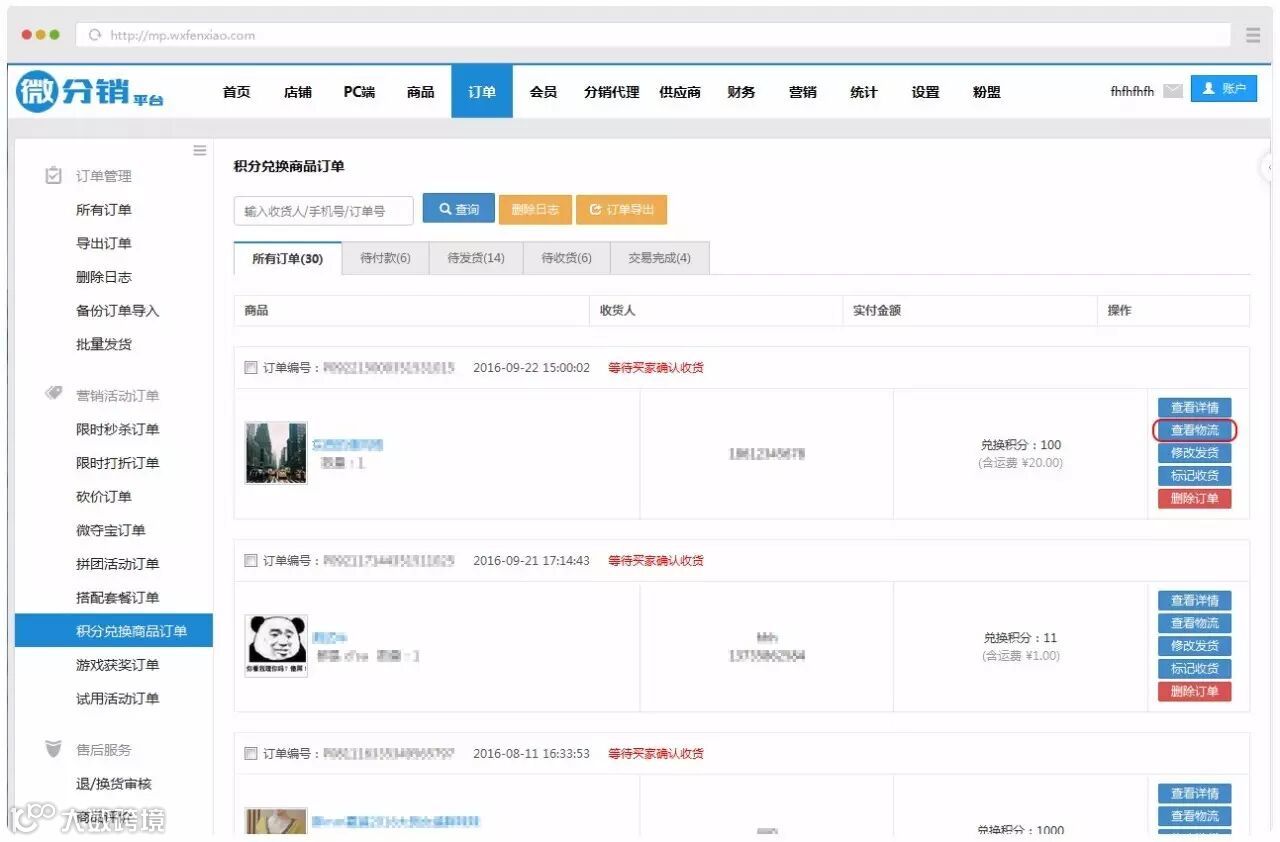The image size is (1280, 842).
Task: Click the browser address bar showing mp.wxfenxiao.com
Action: click(653, 35)
